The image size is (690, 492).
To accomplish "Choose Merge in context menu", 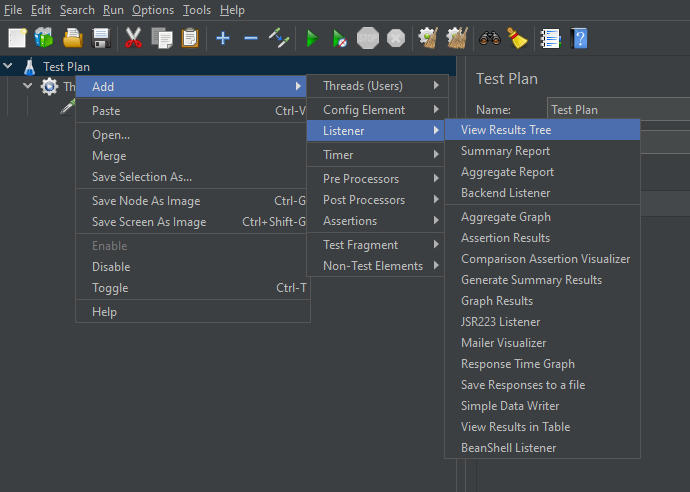I will point(191,156).
